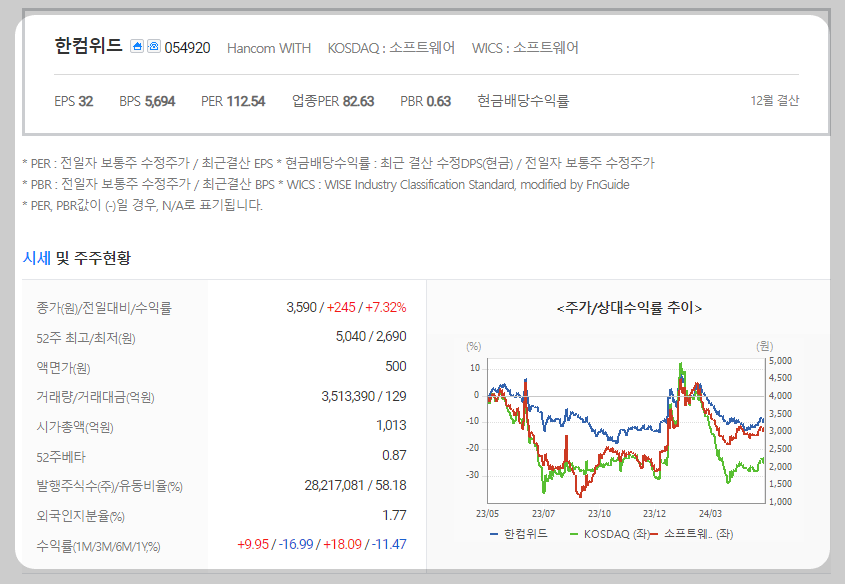This screenshot has height=584, width=845.
Task: Select the 24/03 date axis label
Action: [710, 514]
